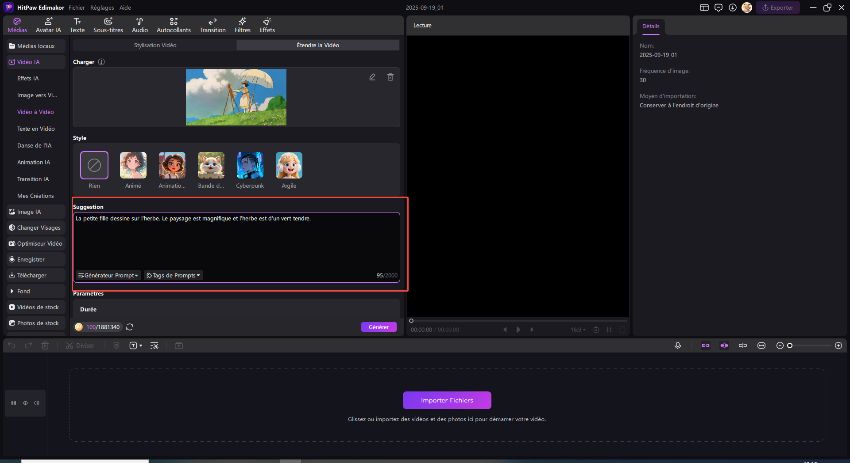Select the Texte tool
850x463 pixels.
coord(78,25)
